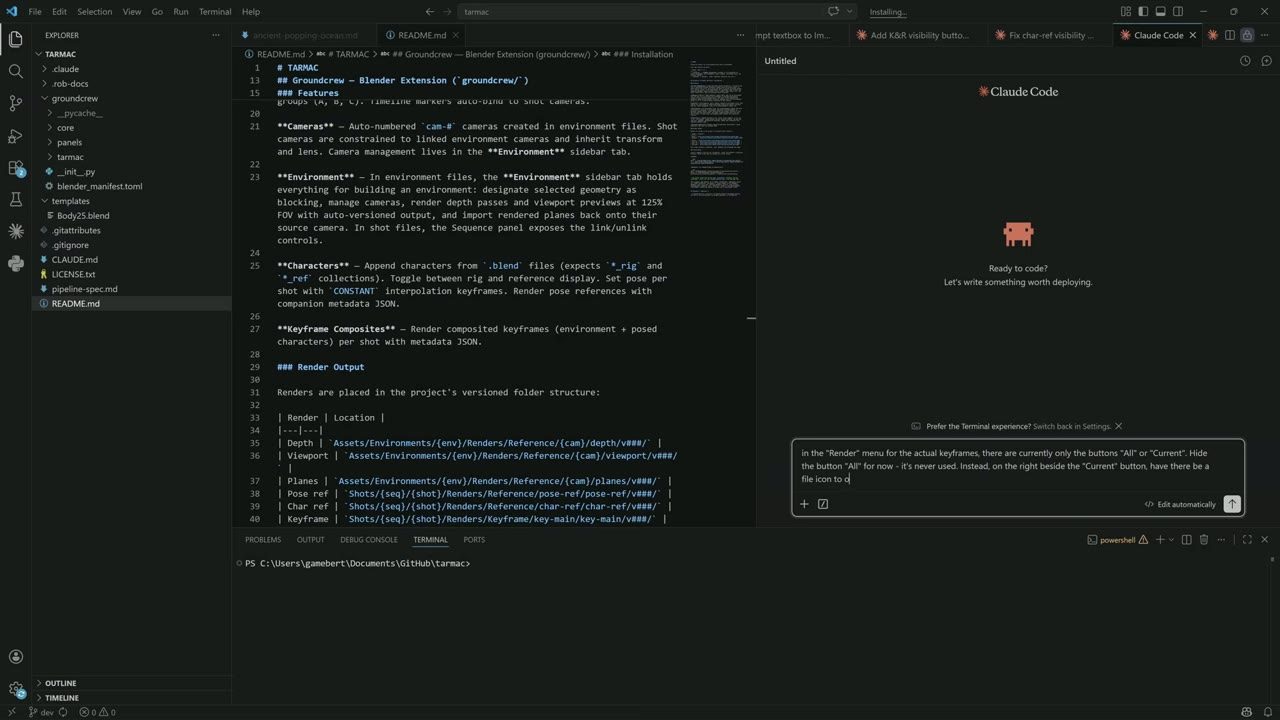
Task: Open the Search view in activity bar
Action: click(x=15, y=71)
